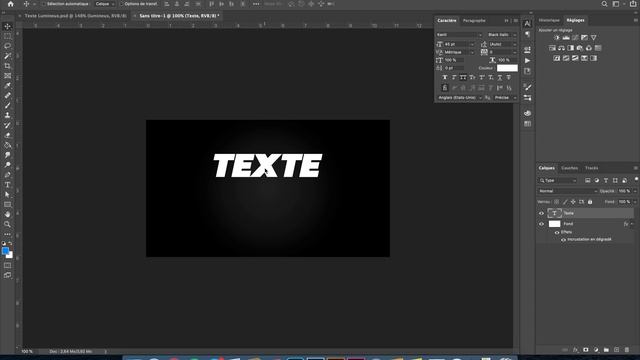Select the Zoom tool
640x360 pixels.
(x=7, y=224)
